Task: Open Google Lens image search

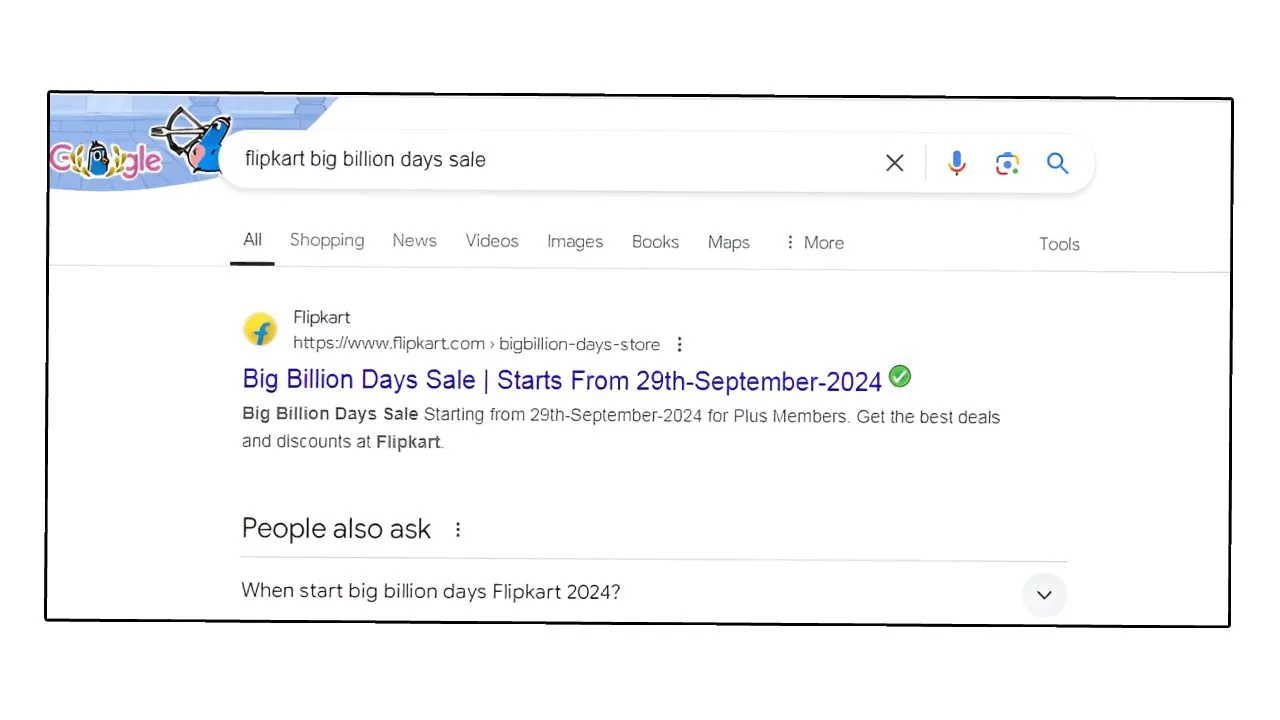Action: point(1007,162)
